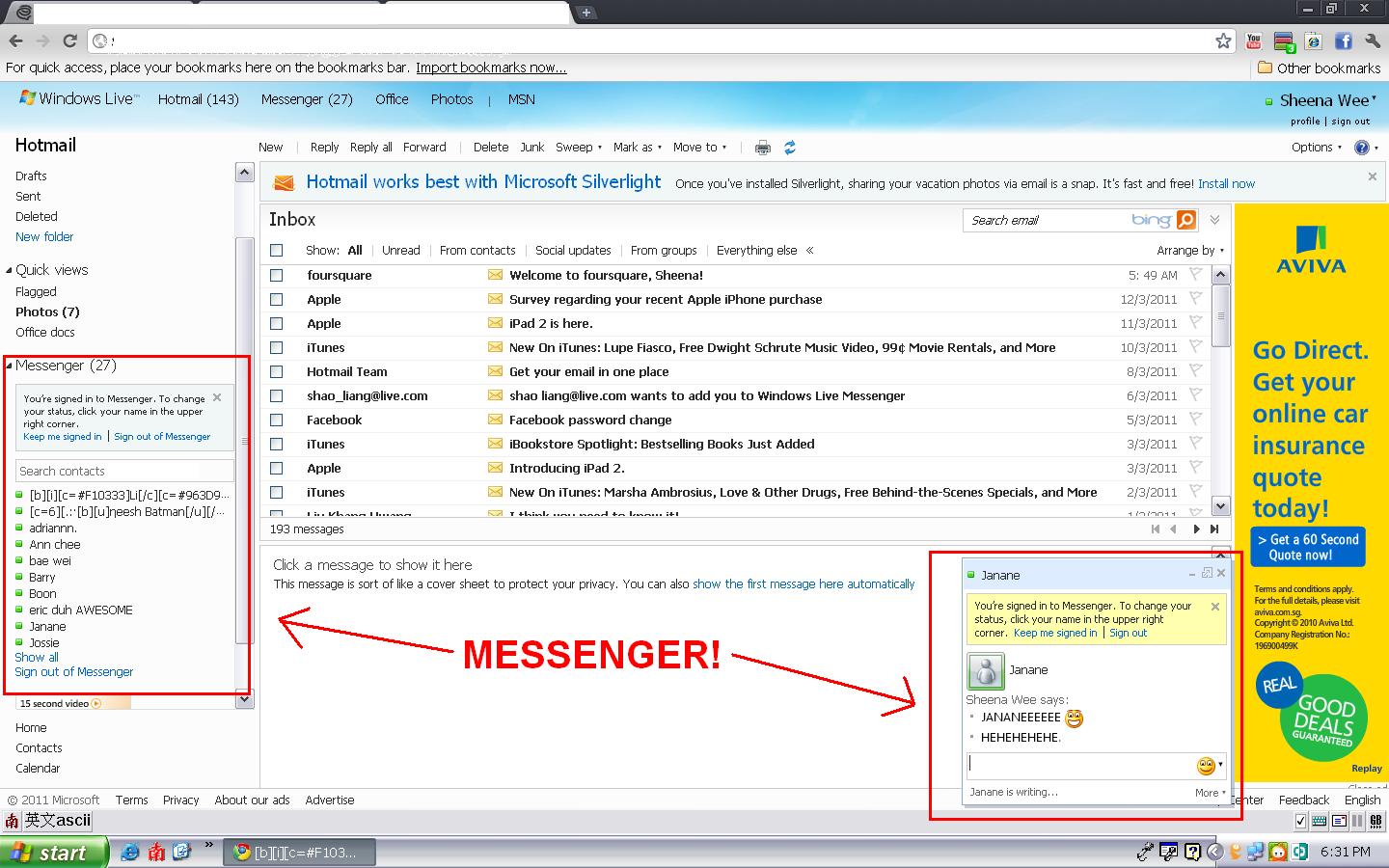Open the 'Arrange by' sort dropdown

pyautogui.click(x=1191, y=251)
